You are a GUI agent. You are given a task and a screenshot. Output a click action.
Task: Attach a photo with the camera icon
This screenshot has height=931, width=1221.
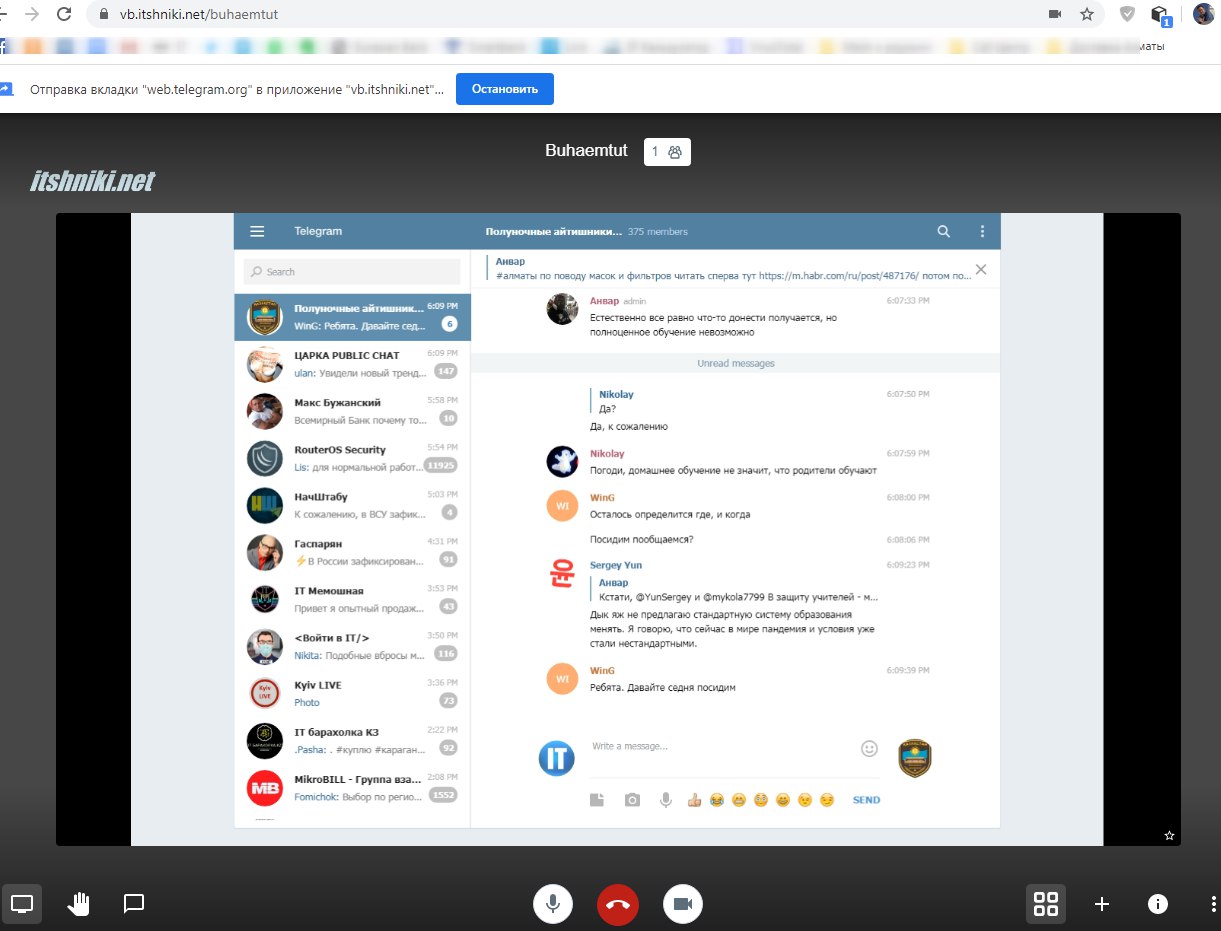632,799
